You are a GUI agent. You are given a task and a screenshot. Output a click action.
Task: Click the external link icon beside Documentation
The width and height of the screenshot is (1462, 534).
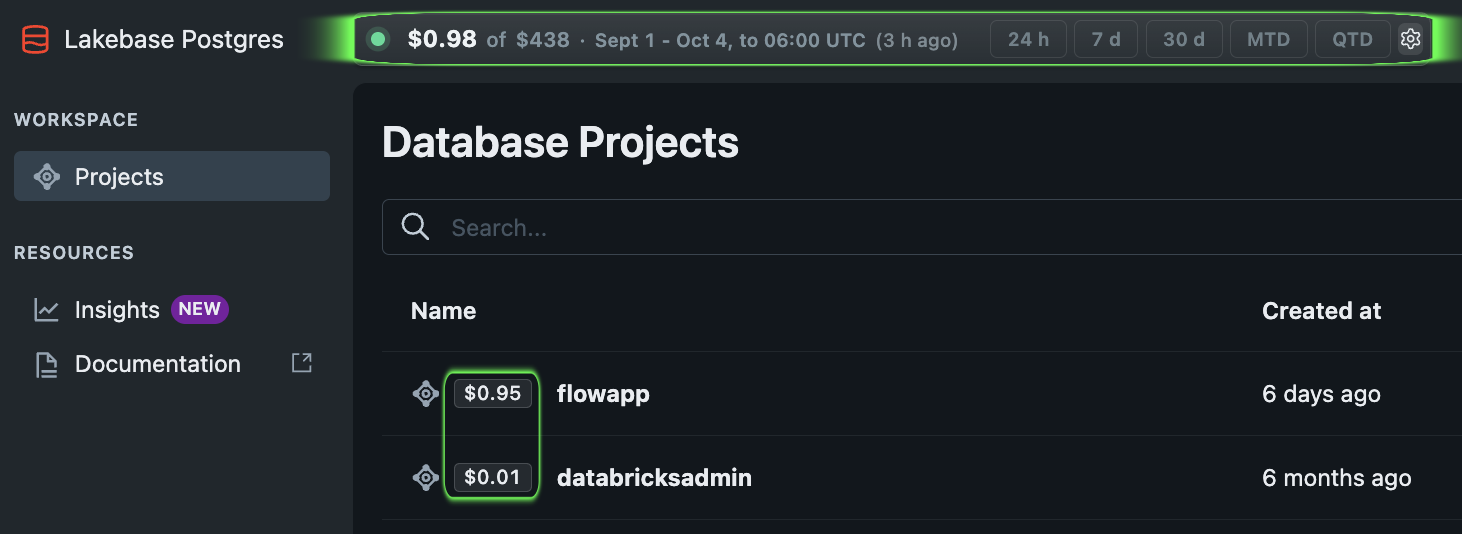click(301, 363)
